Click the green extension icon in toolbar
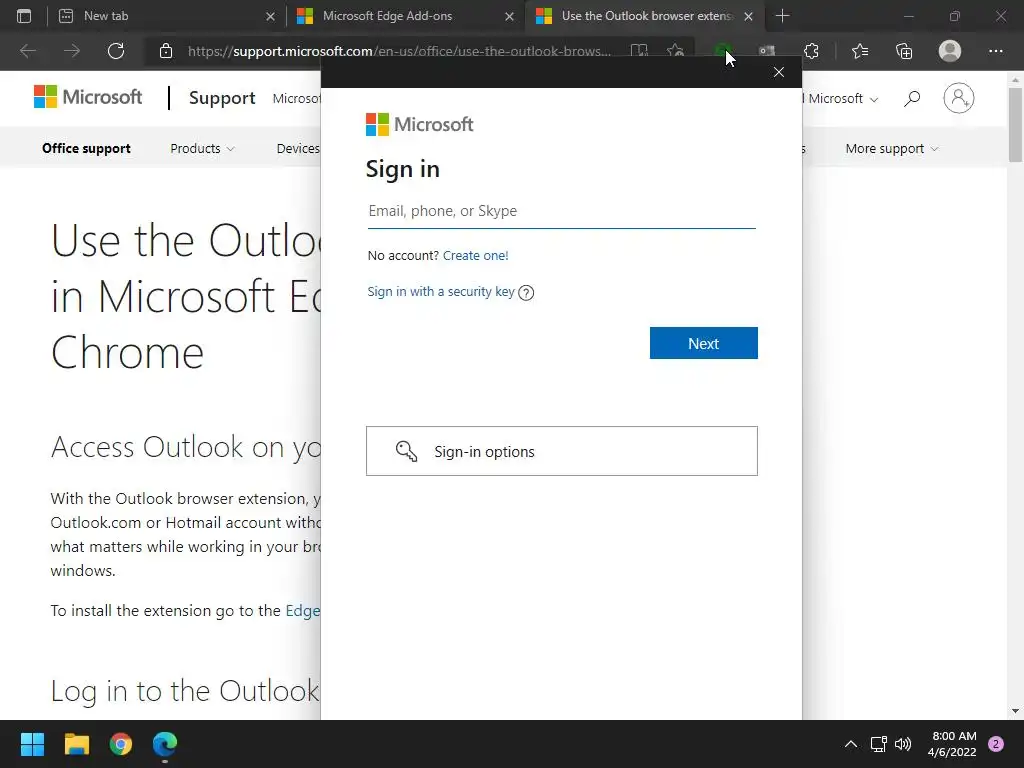Image resolution: width=1024 pixels, height=768 pixels. (x=723, y=50)
